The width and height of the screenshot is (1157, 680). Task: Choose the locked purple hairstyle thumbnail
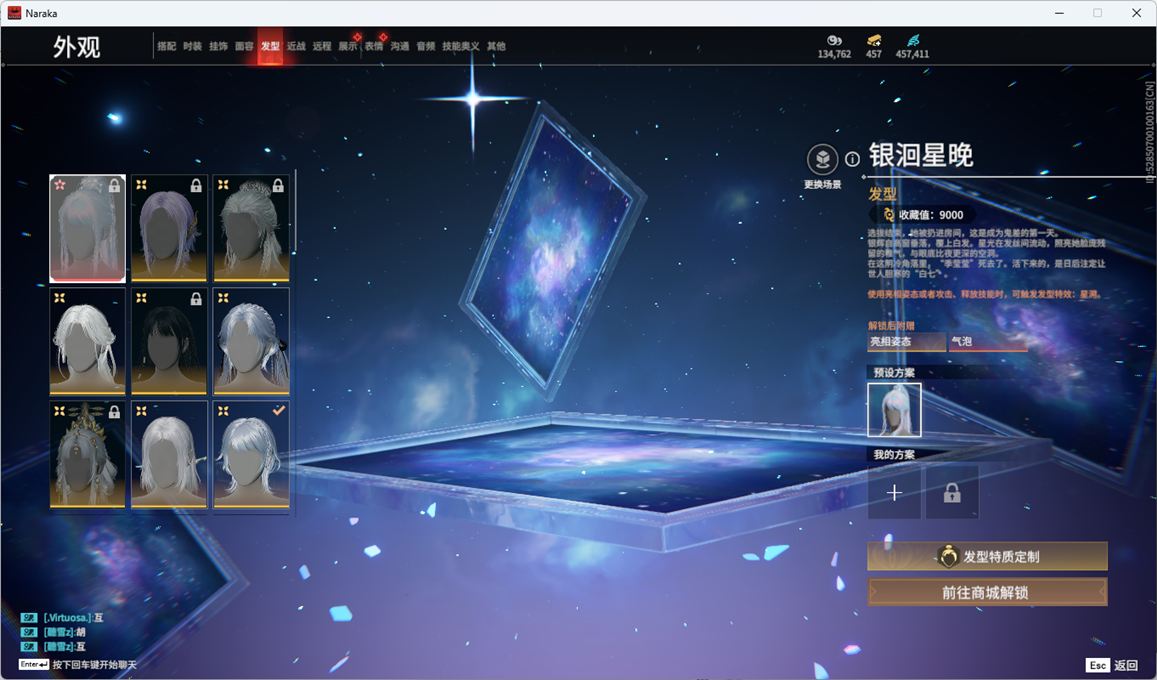click(168, 228)
